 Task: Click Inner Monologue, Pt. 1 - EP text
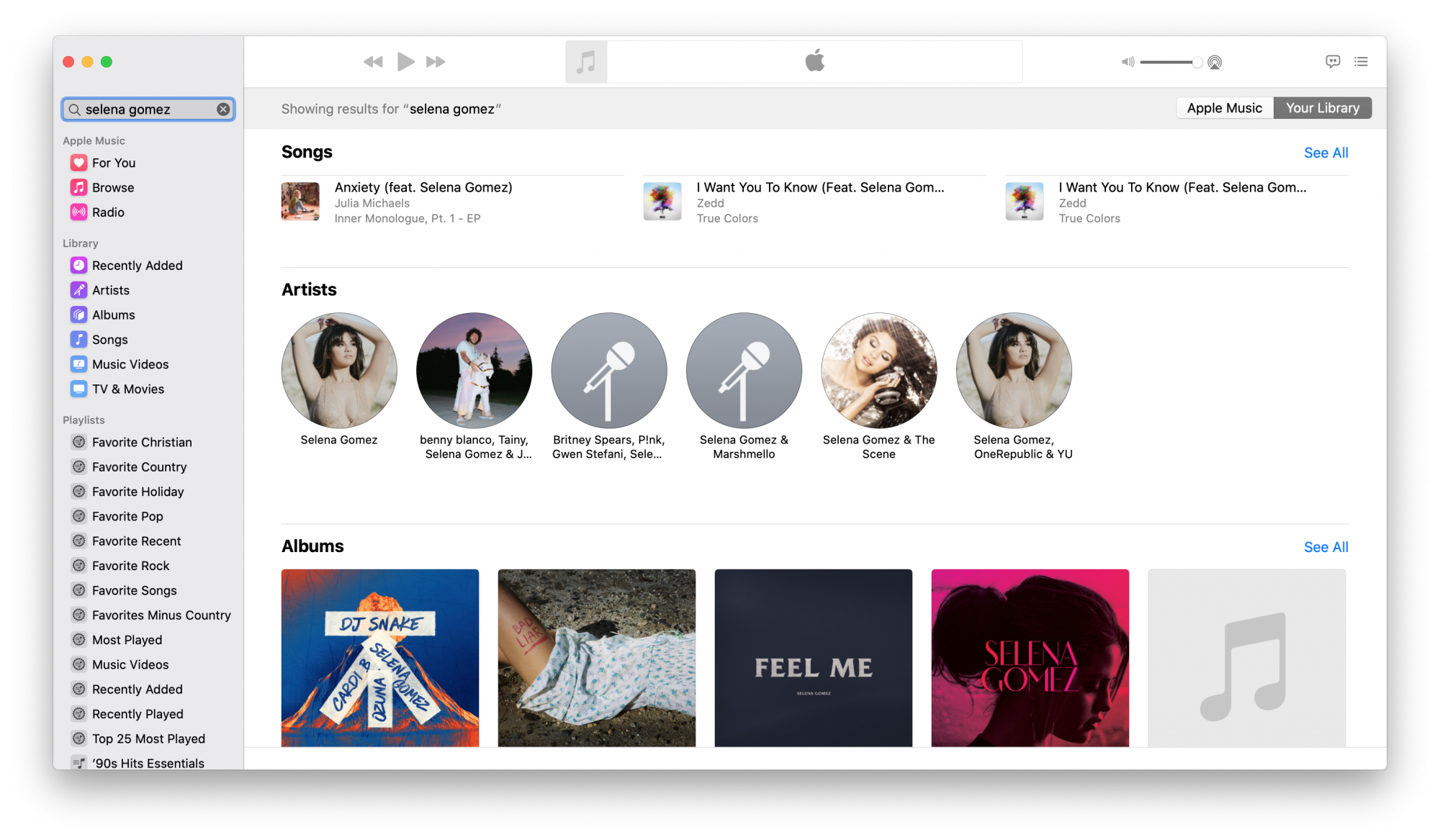pos(407,219)
